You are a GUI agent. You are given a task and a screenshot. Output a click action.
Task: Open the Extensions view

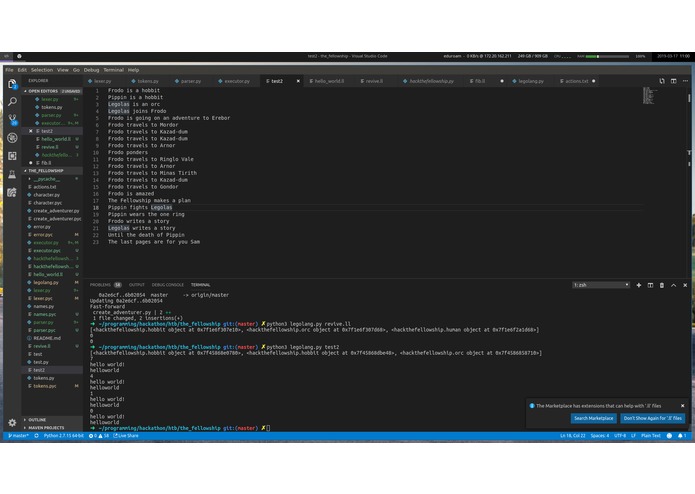[x=12, y=156]
